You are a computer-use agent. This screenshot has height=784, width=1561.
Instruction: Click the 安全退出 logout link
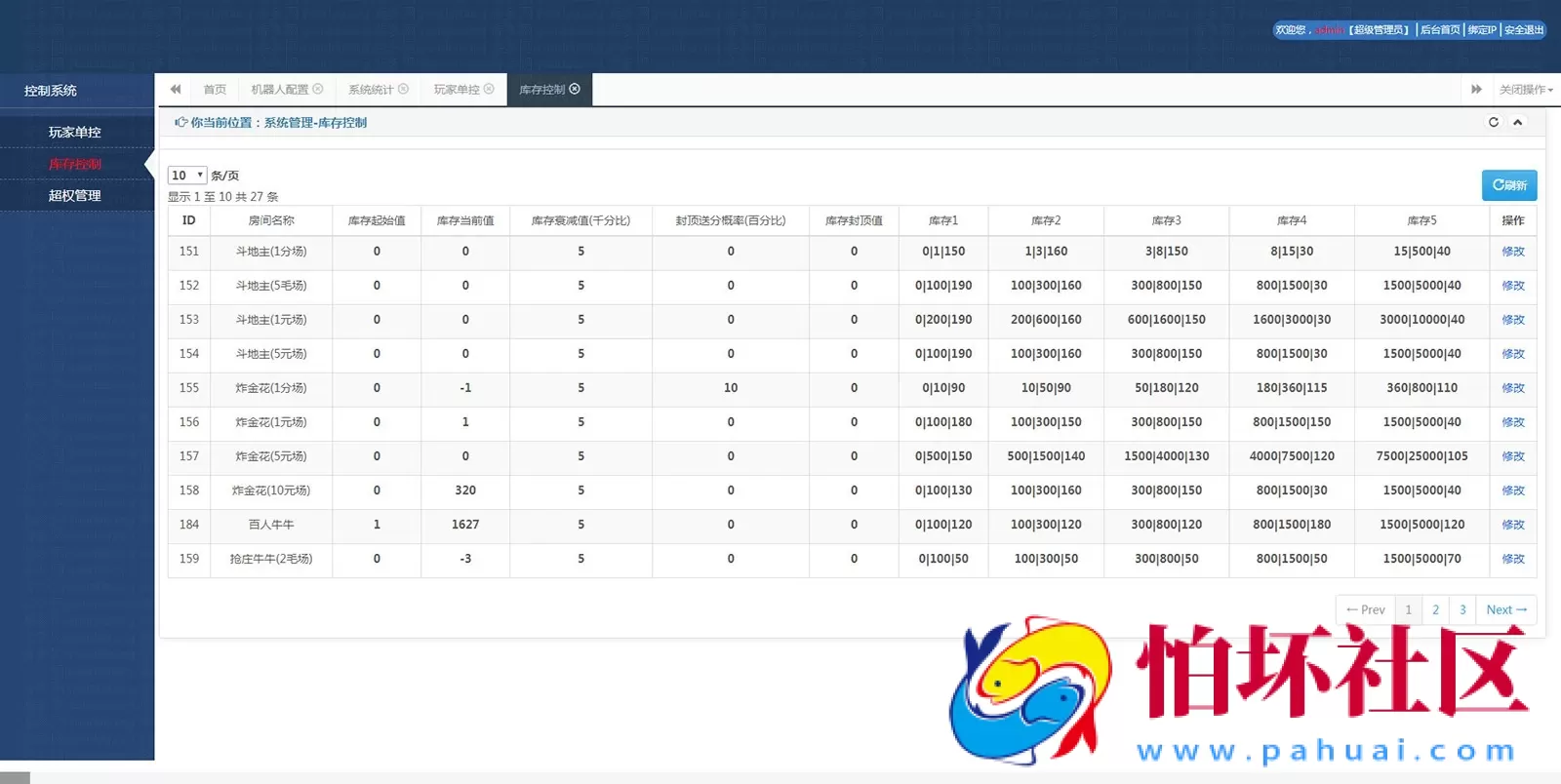tap(1524, 30)
